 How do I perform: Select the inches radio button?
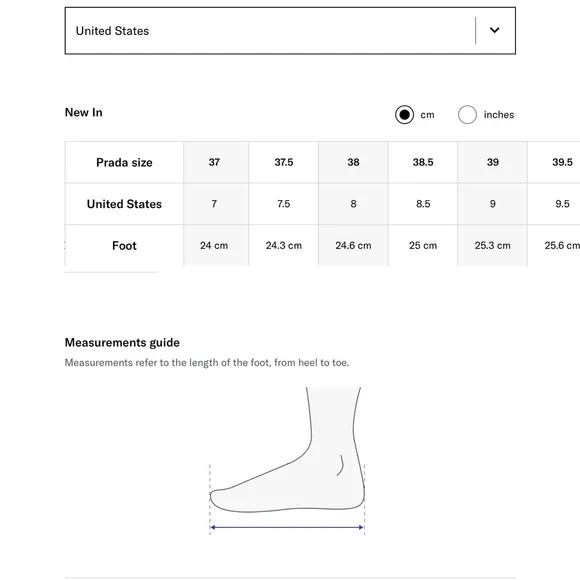point(467,115)
